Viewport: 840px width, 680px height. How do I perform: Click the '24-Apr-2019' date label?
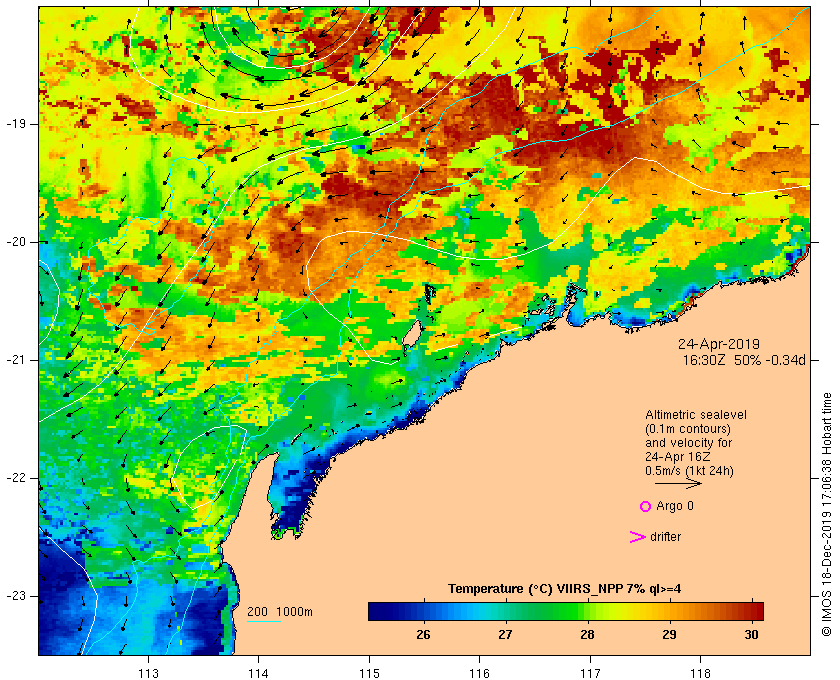(x=719, y=344)
